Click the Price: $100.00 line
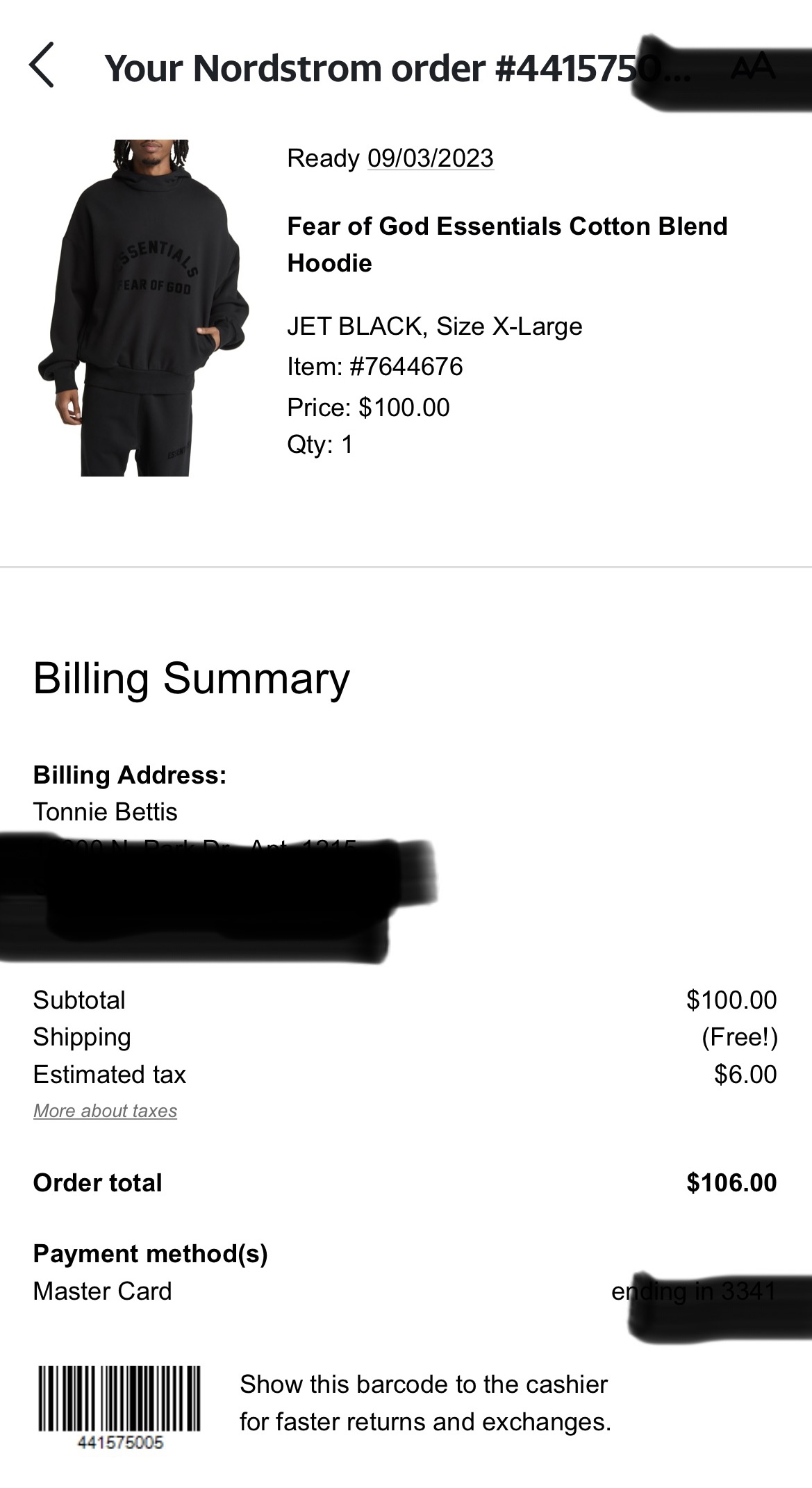The image size is (812, 1488). (368, 407)
